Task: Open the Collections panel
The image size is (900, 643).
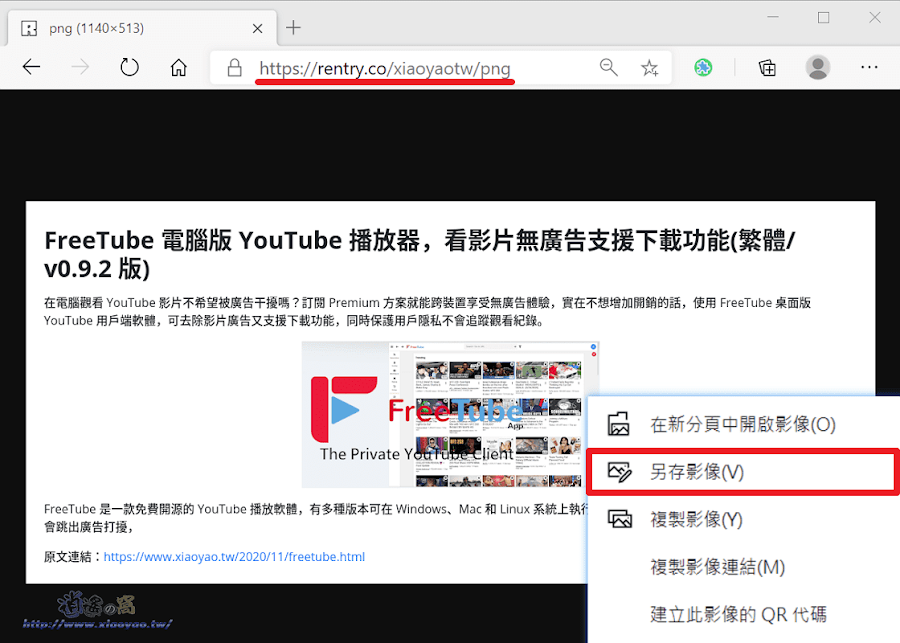Action: click(767, 67)
